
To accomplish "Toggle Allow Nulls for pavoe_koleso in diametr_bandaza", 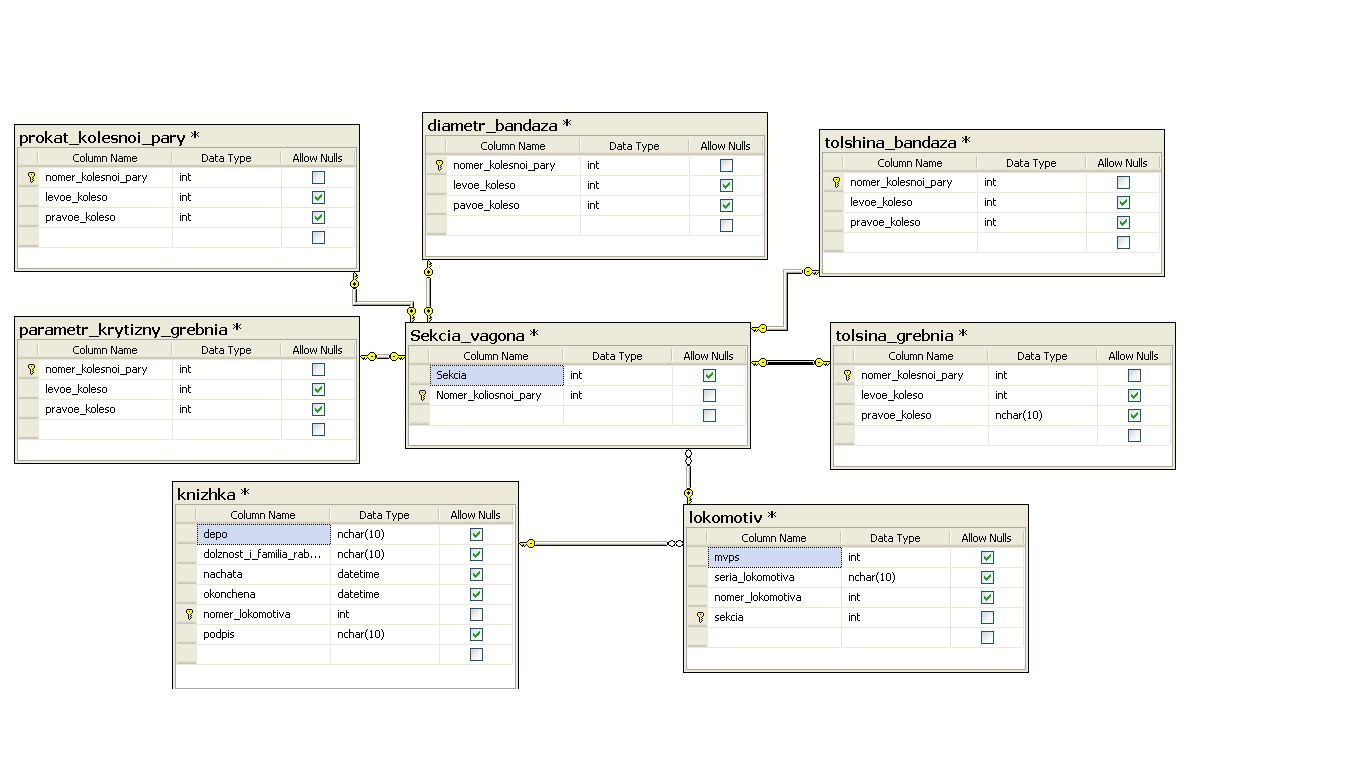I will tap(726, 205).
